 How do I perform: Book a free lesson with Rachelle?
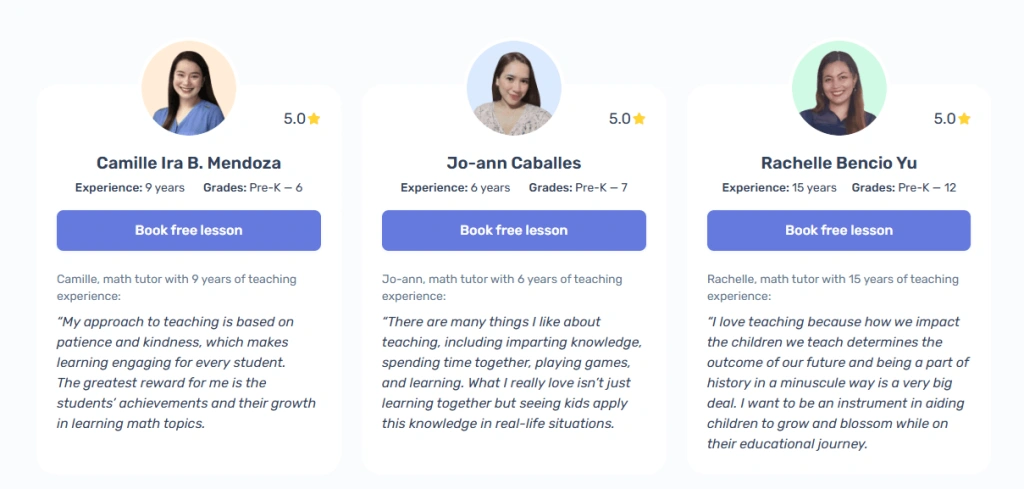839,230
